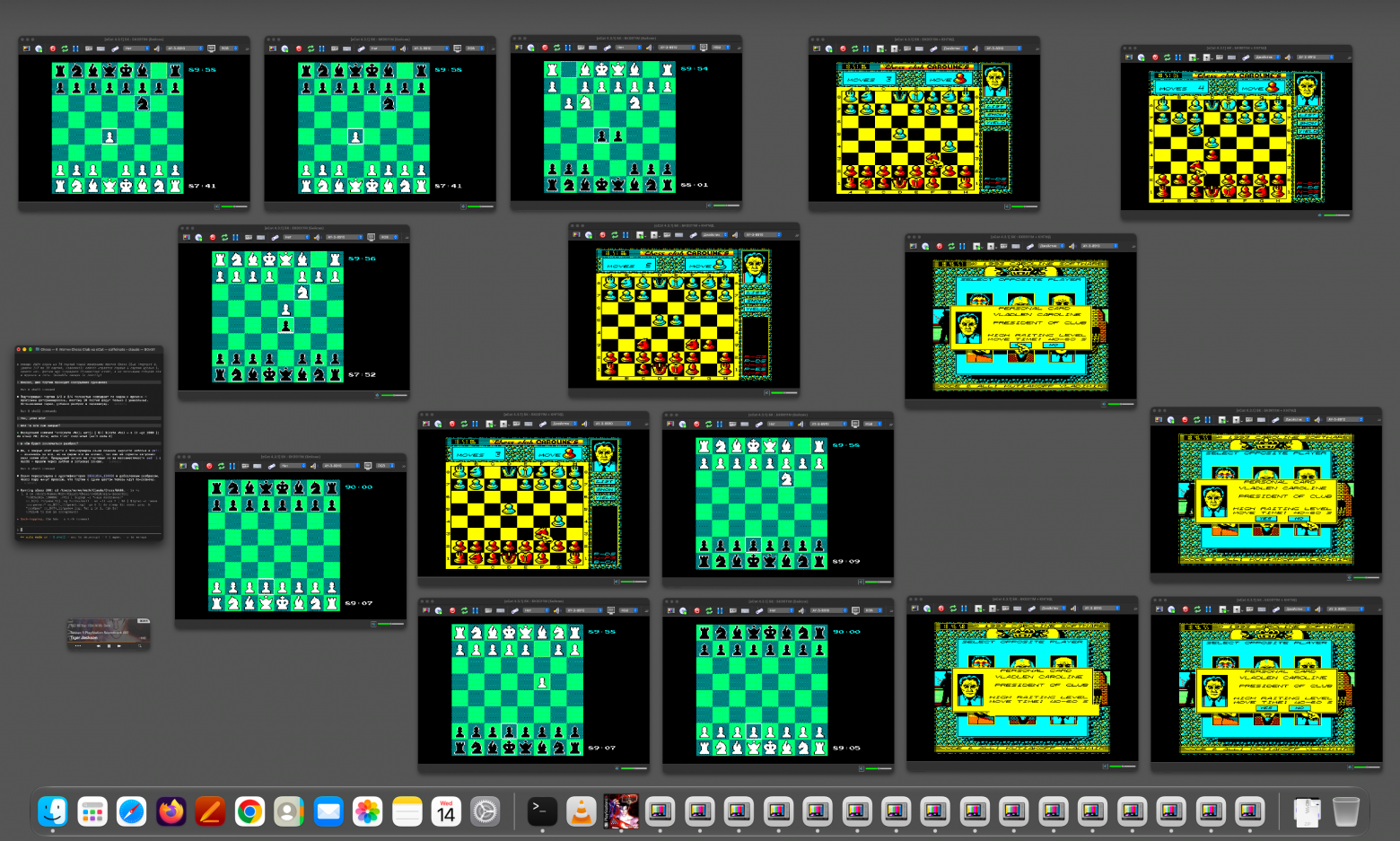Open the Trash in the Dock
Image resolution: width=1400 pixels, height=841 pixels.
point(1346,812)
